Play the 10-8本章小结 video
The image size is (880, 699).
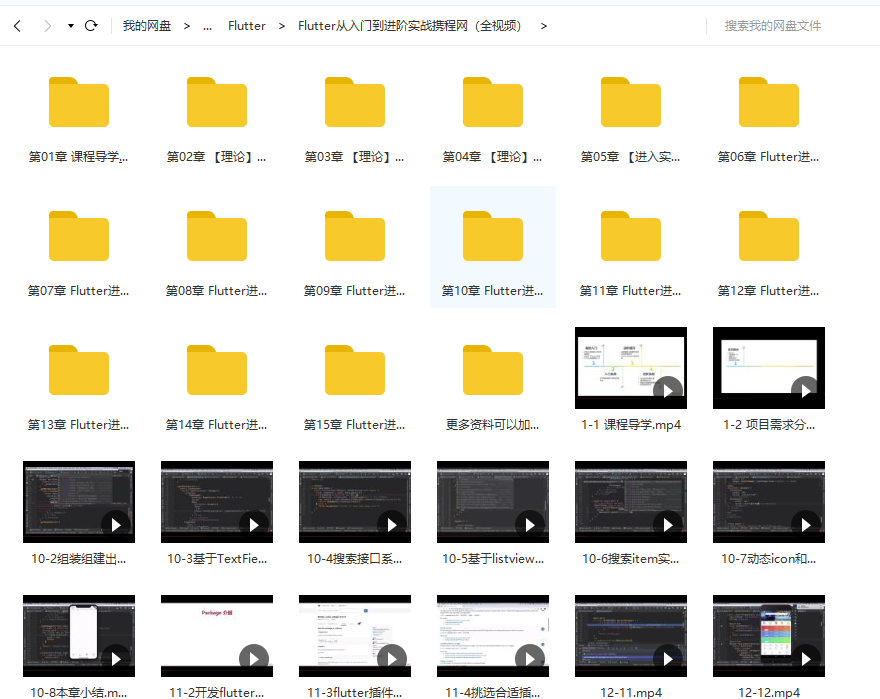coord(78,636)
